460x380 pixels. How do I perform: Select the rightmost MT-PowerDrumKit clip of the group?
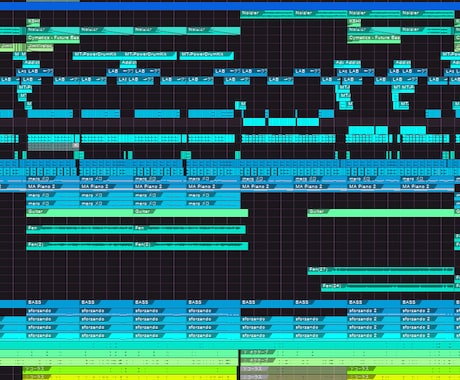(x=207, y=56)
